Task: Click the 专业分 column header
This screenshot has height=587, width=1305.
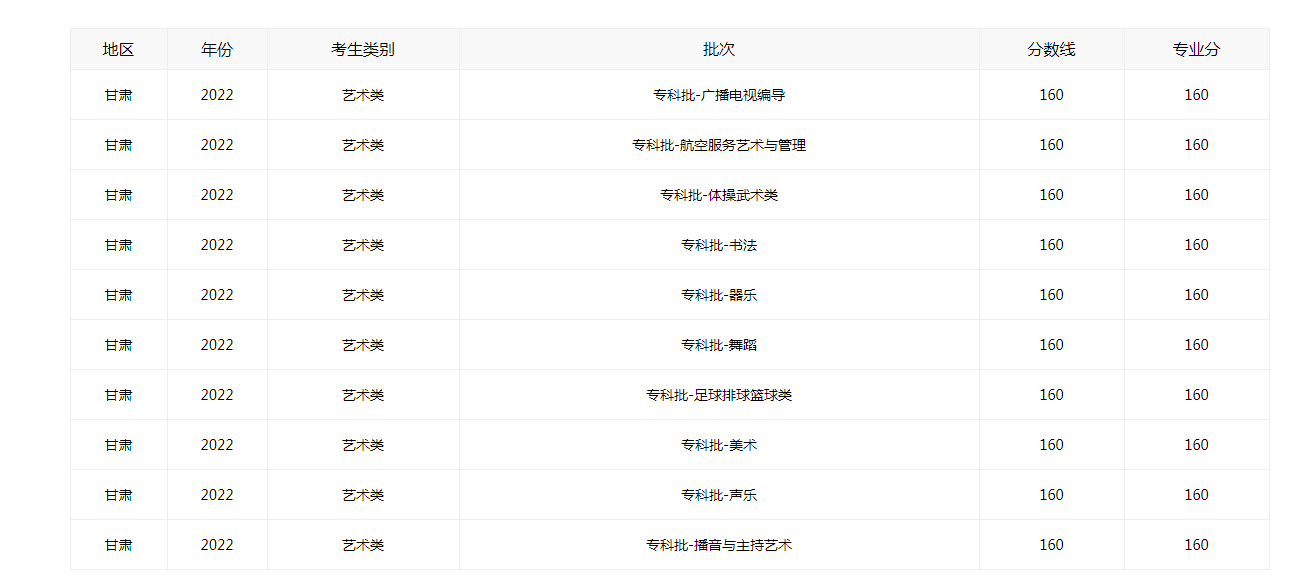Action: (1196, 50)
